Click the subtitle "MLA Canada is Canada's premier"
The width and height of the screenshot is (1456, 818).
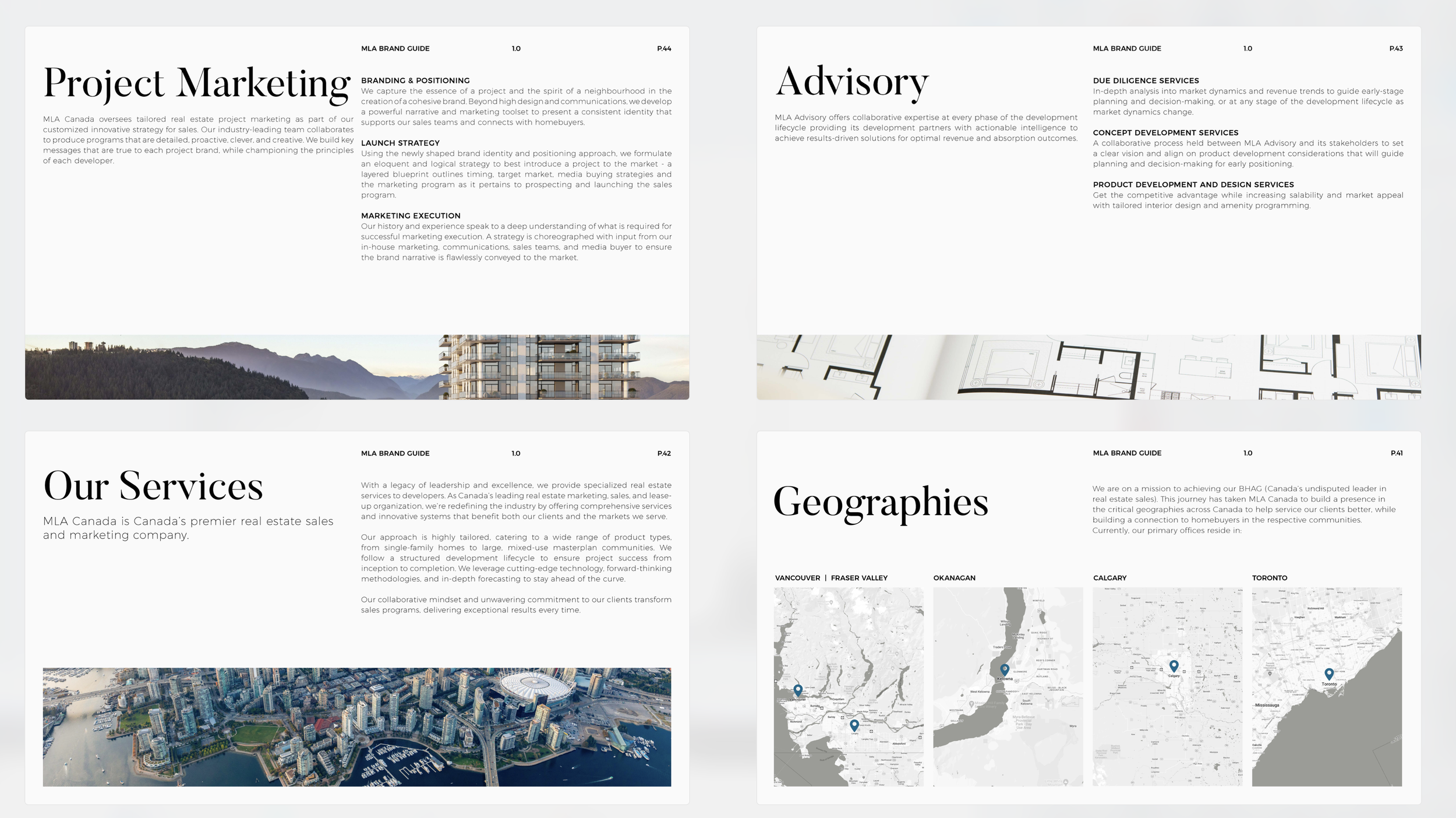tap(188, 528)
